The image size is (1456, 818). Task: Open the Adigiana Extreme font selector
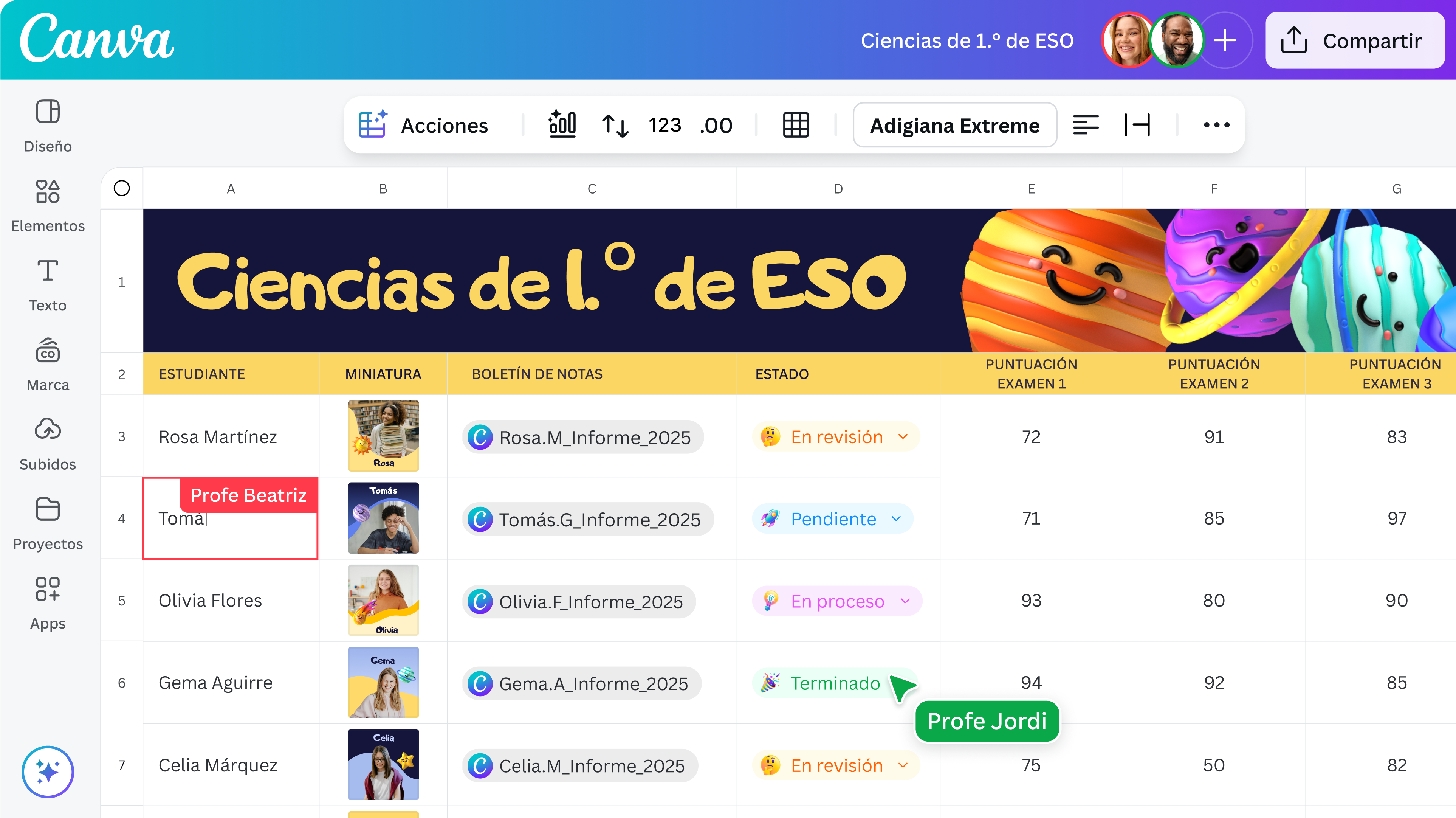pyautogui.click(x=954, y=125)
